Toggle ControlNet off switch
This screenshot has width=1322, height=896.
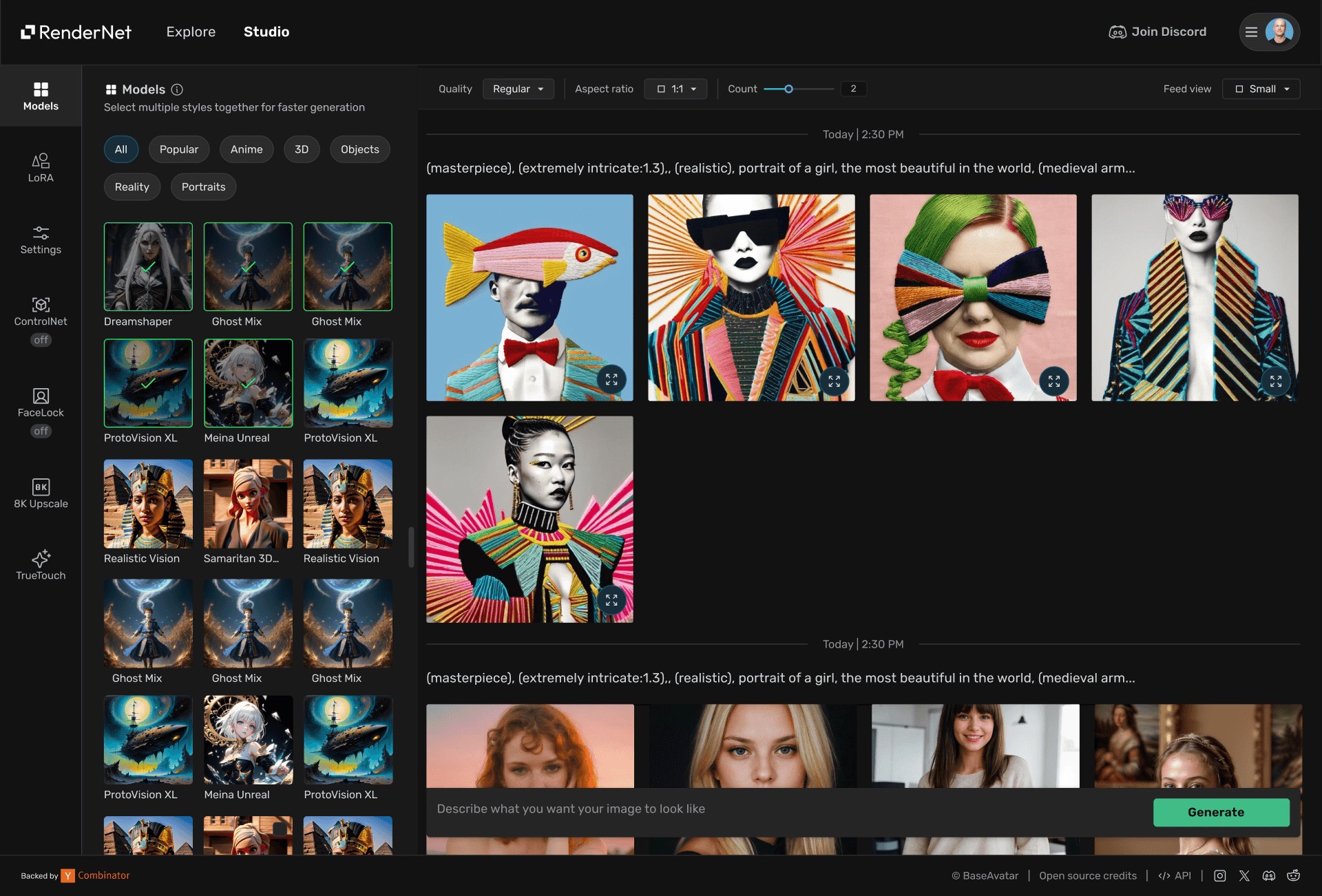[x=41, y=340]
